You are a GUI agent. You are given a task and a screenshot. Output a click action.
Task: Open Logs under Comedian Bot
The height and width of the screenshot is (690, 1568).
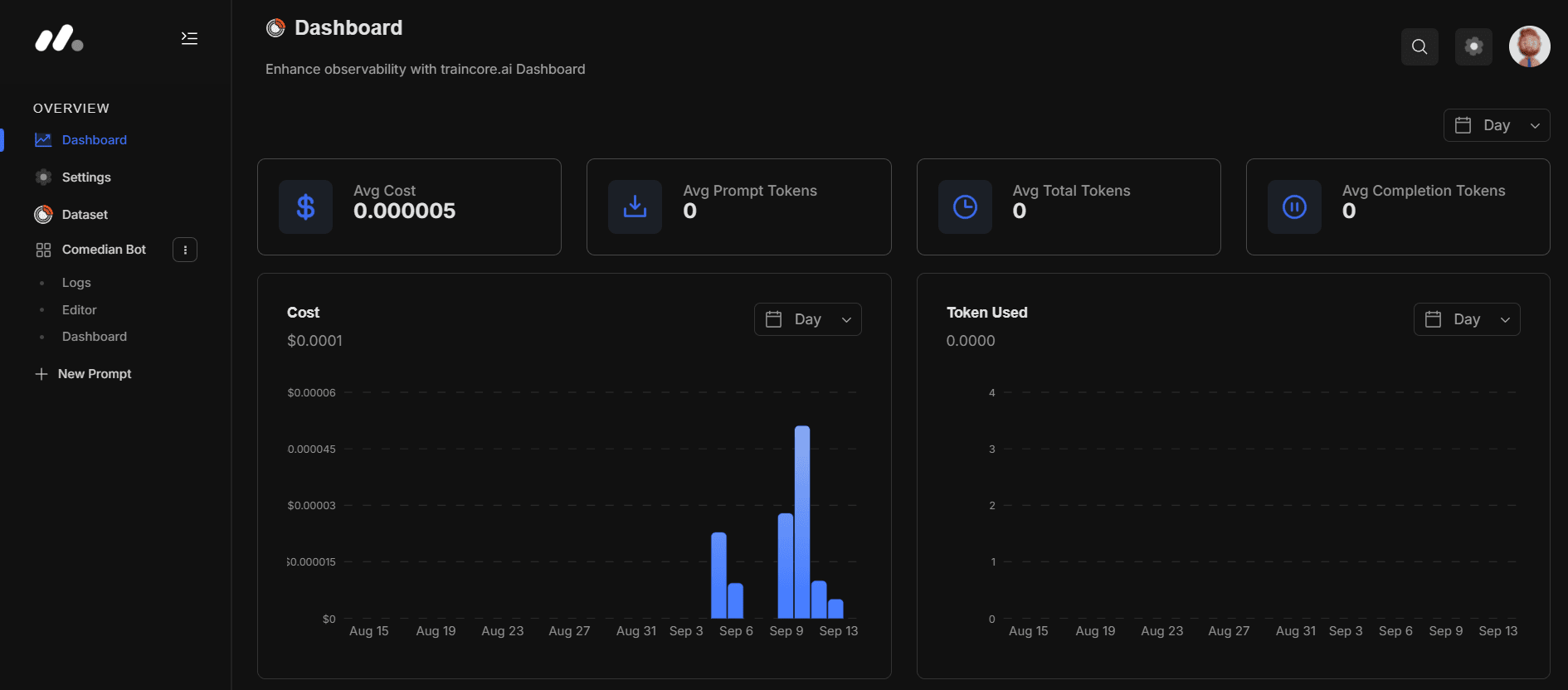(76, 283)
